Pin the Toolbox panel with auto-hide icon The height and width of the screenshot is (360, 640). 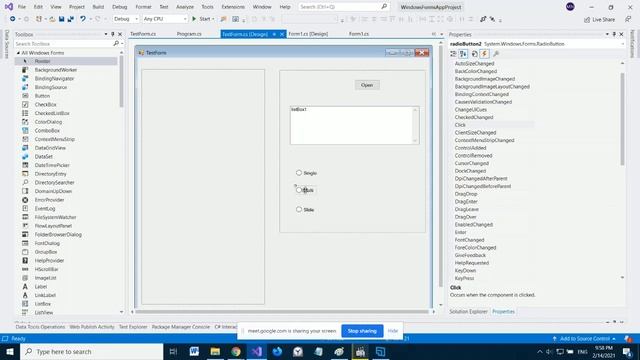(x=113, y=34)
